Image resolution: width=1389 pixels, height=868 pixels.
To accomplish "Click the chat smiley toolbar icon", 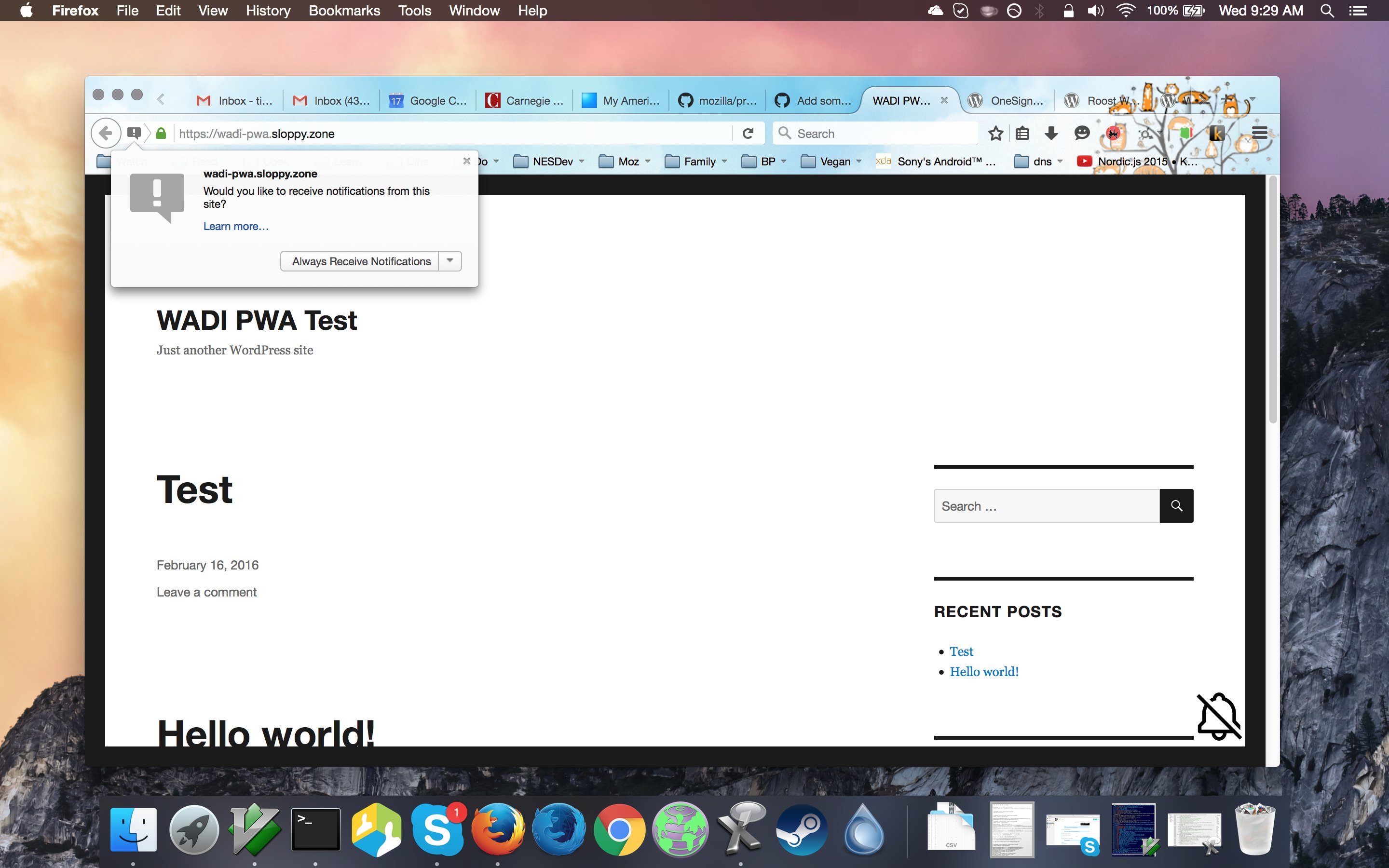I will (1081, 133).
